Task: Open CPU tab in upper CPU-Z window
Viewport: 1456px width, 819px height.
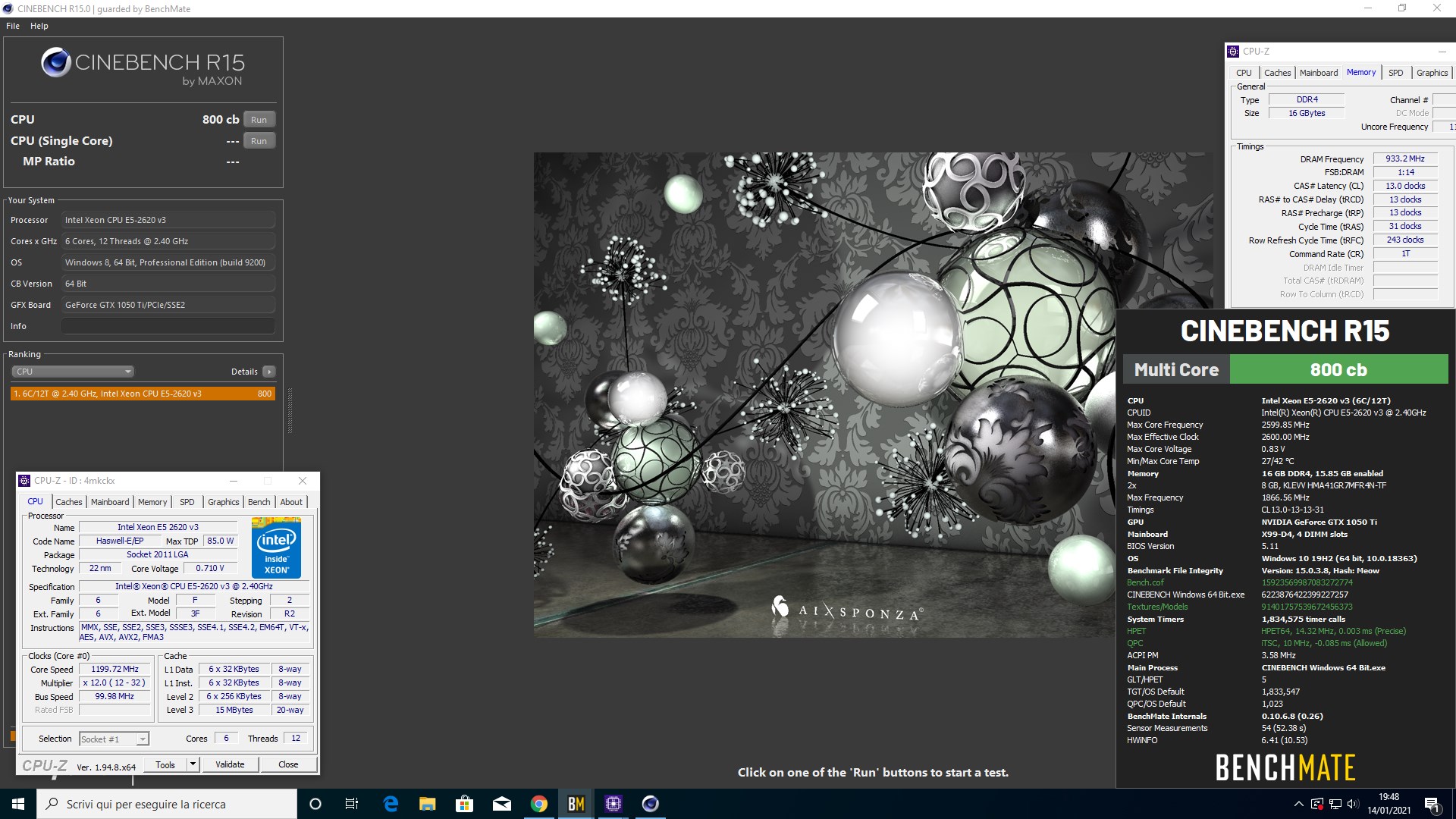Action: (1244, 73)
